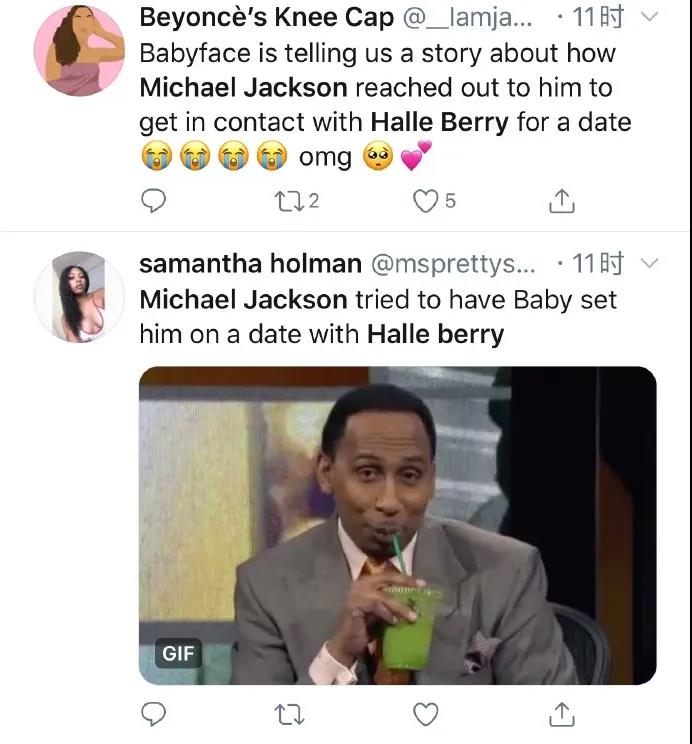Open Beyoncè's Knee Cap profile picture
Image resolution: width=692 pixels, height=744 pixels.
click(x=79, y=56)
